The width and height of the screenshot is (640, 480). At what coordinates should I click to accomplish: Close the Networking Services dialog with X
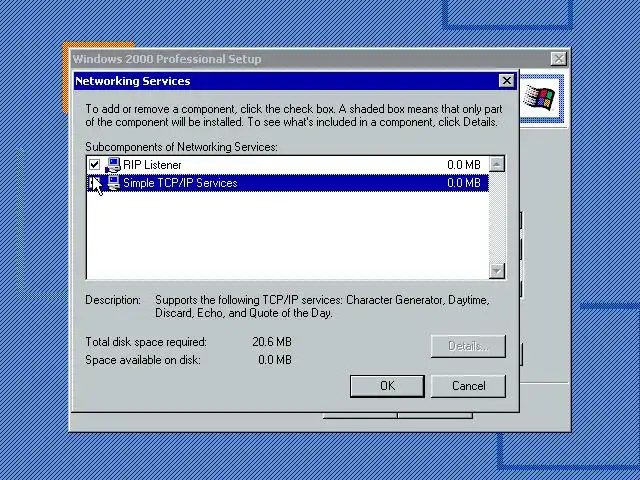pyautogui.click(x=507, y=81)
